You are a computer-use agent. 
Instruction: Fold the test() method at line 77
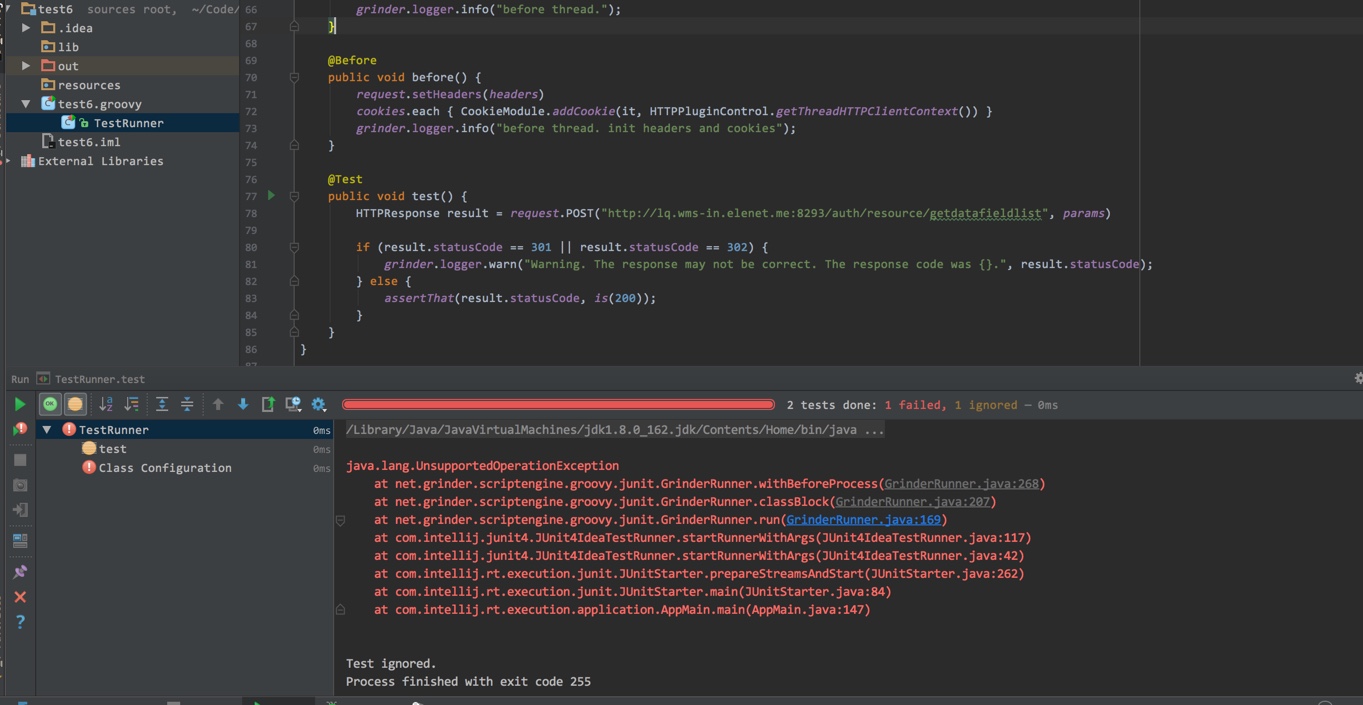294,196
